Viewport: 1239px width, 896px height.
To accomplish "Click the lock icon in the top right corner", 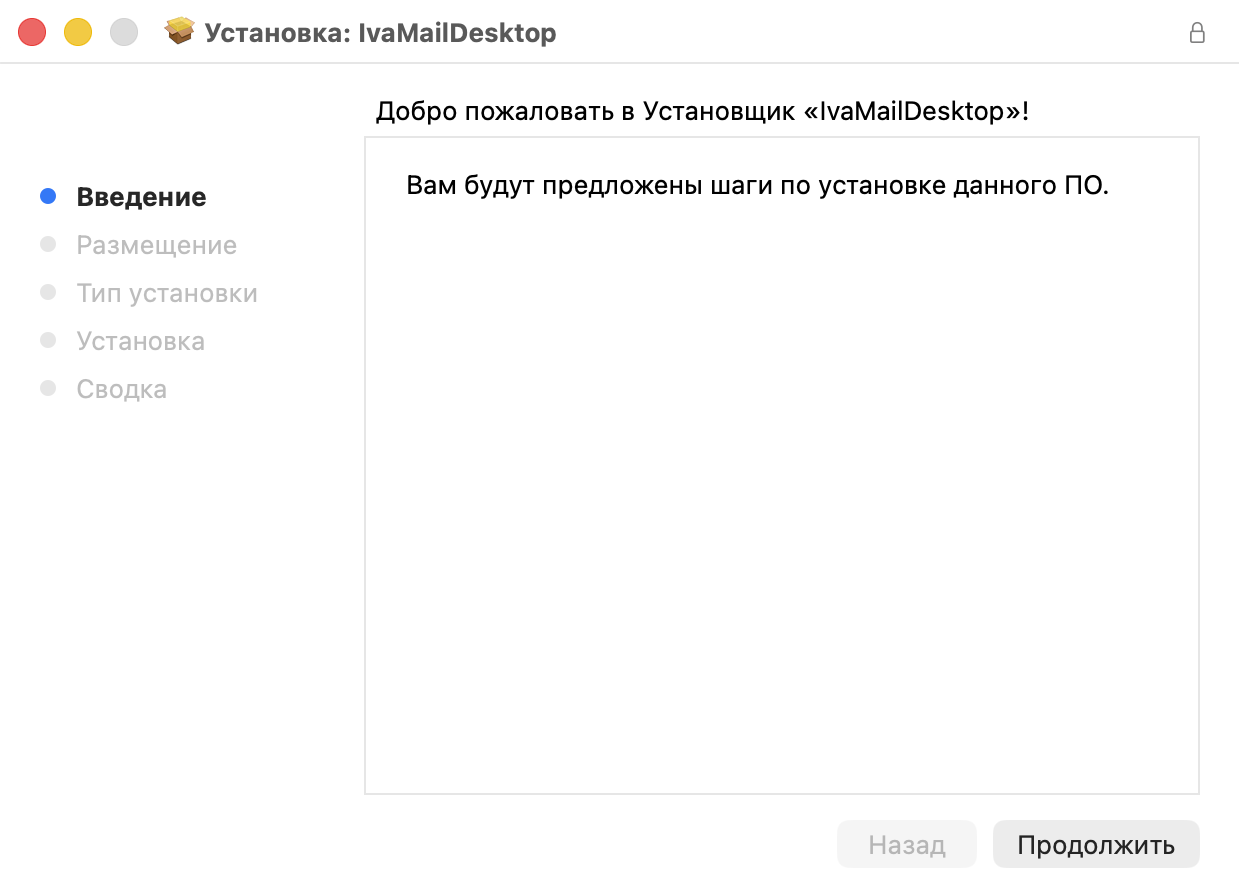I will (1197, 33).
